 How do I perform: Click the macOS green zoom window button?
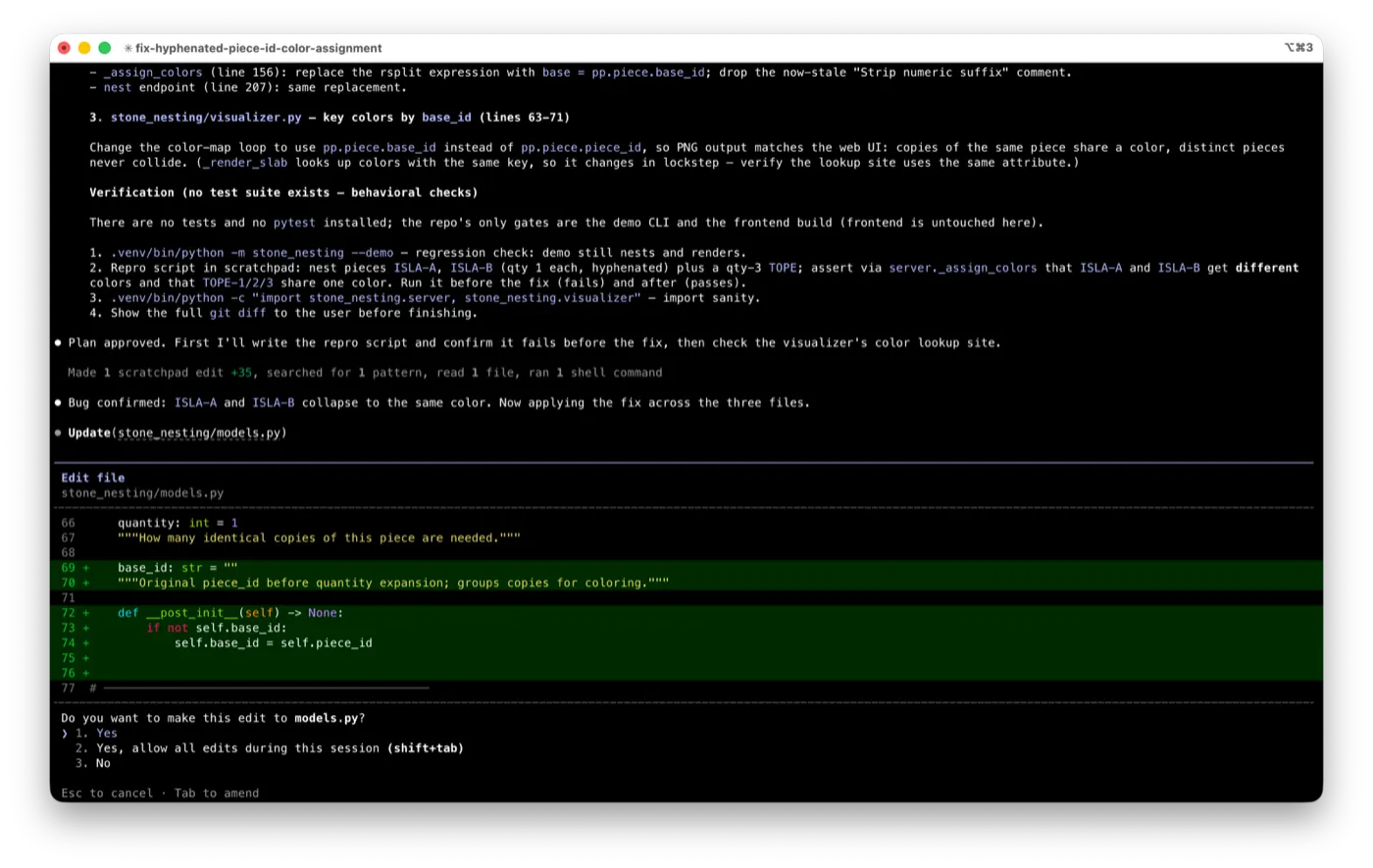[x=105, y=48]
